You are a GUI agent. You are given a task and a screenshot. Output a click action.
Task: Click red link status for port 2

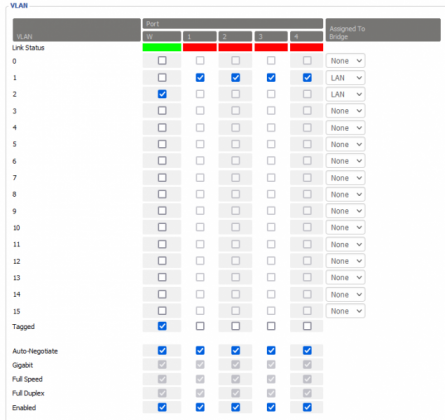pos(235,47)
